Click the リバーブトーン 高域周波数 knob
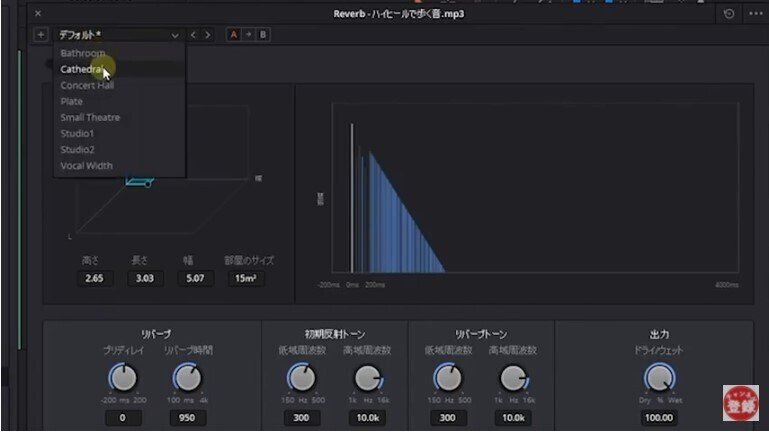This screenshot has height=432, width=769. [x=513, y=378]
